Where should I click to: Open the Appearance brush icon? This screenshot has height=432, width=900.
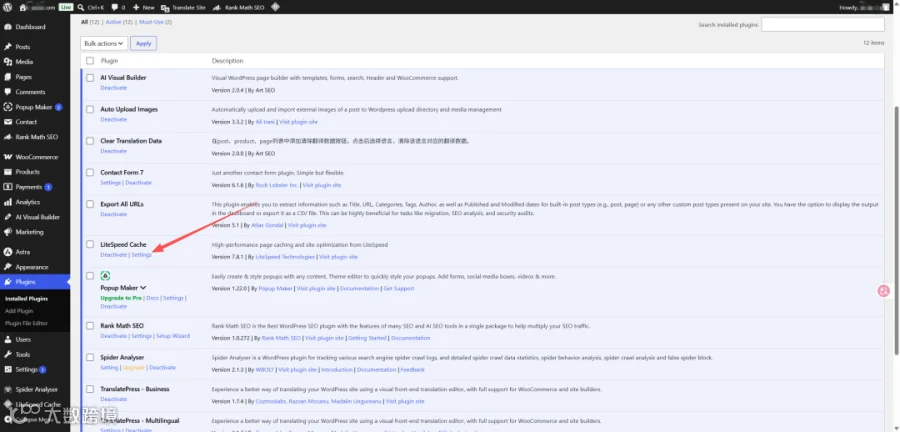[x=7, y=267]
